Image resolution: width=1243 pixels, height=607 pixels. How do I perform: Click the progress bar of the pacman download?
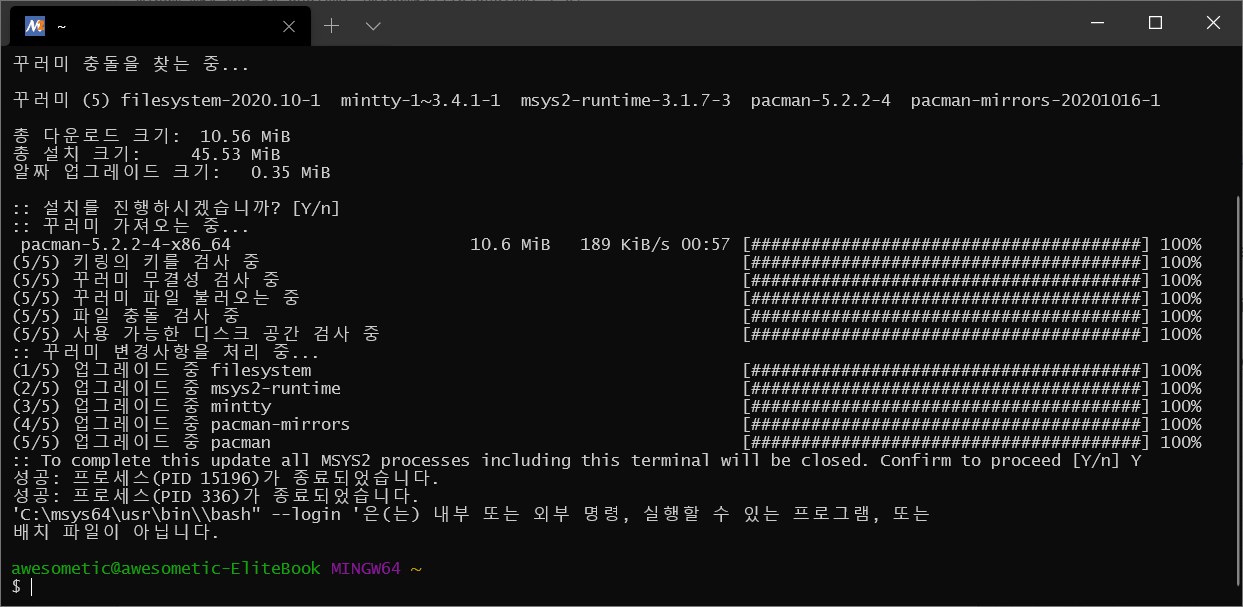pos(945,244)
